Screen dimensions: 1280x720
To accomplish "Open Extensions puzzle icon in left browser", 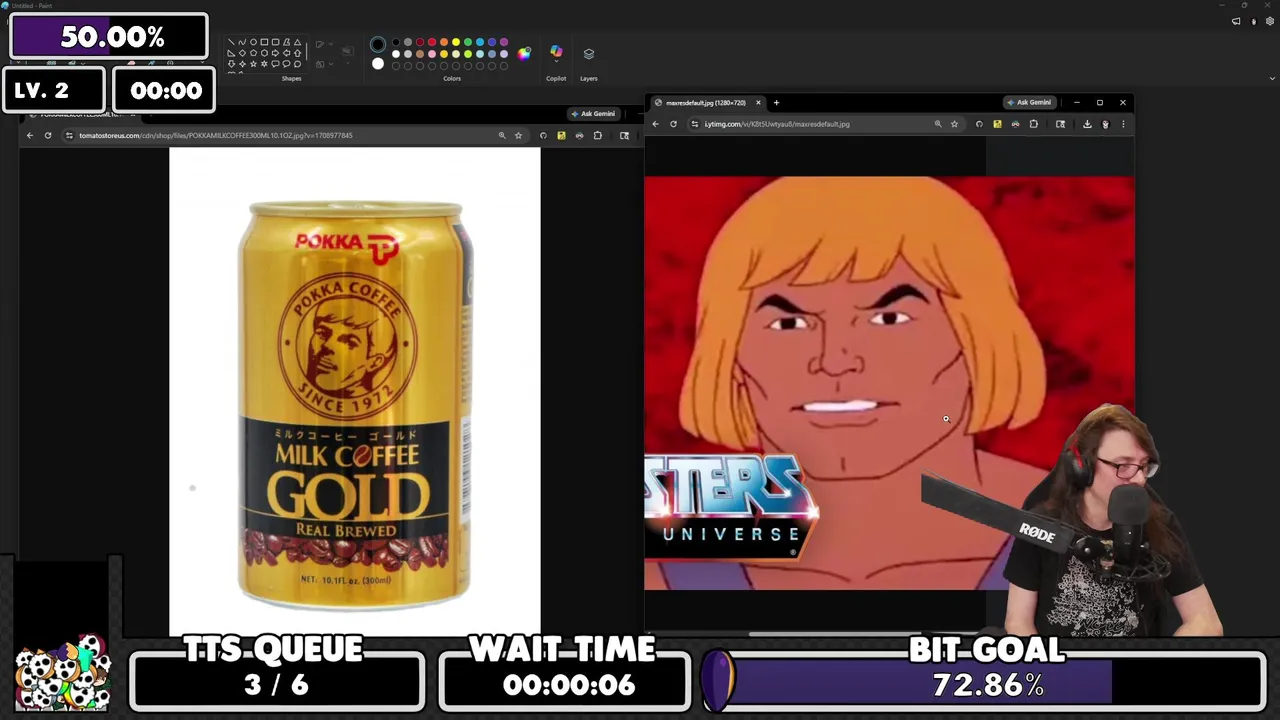I will pyautogui.click(x=597, y=135).
